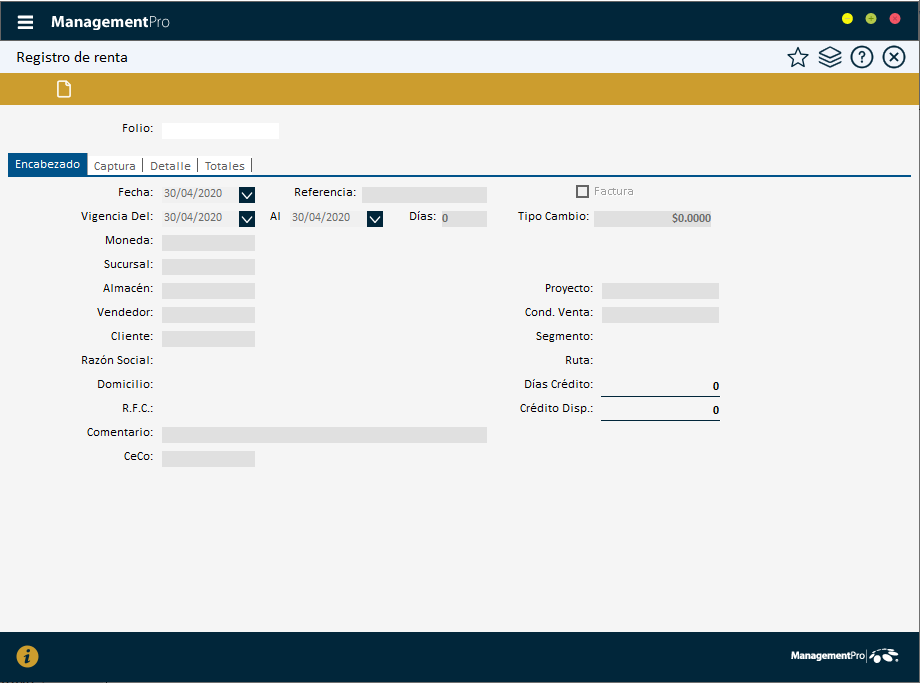The height and width of the screenshot is (683, 920).
Task: Select the Tipo Cambio field
Action: [x=652, y=219]
